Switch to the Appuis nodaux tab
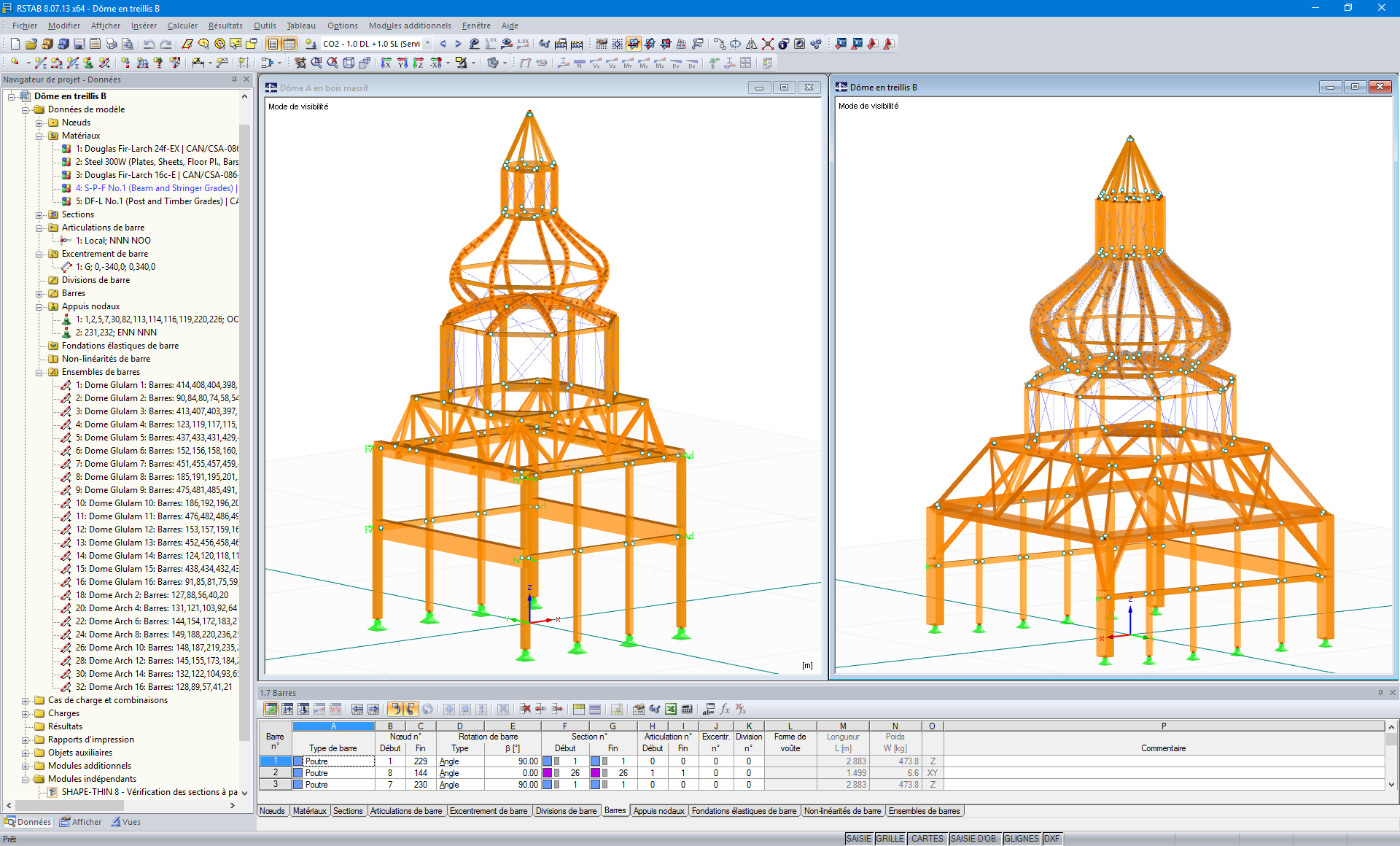The height and width of the screenshot is (846, 1400). click(x=658, y=810)
